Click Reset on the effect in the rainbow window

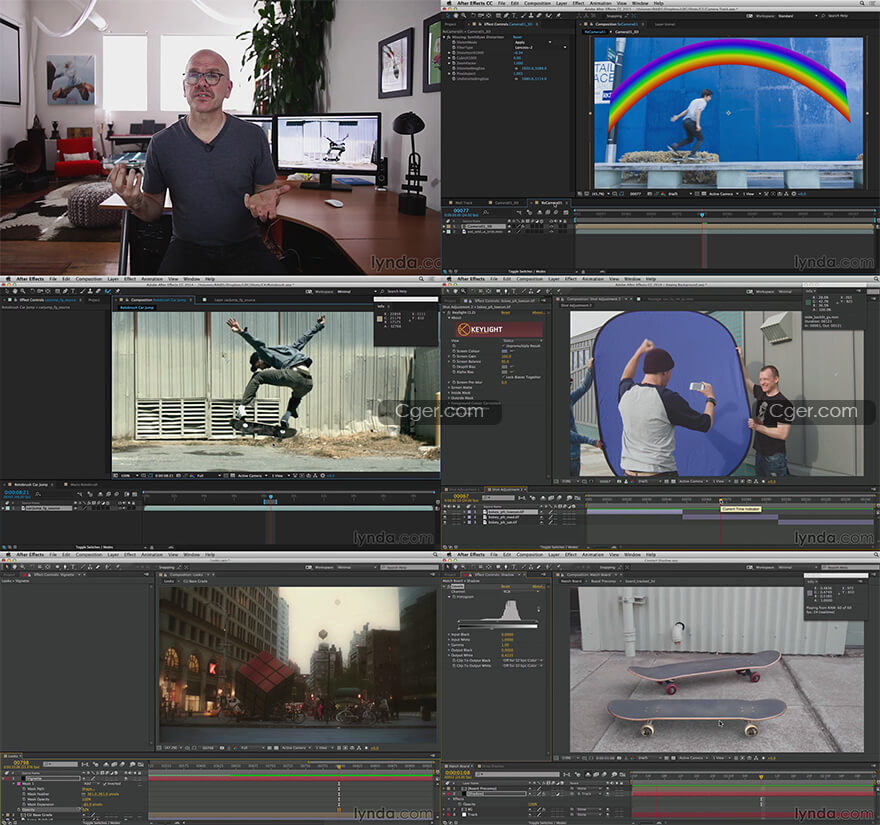517,37
